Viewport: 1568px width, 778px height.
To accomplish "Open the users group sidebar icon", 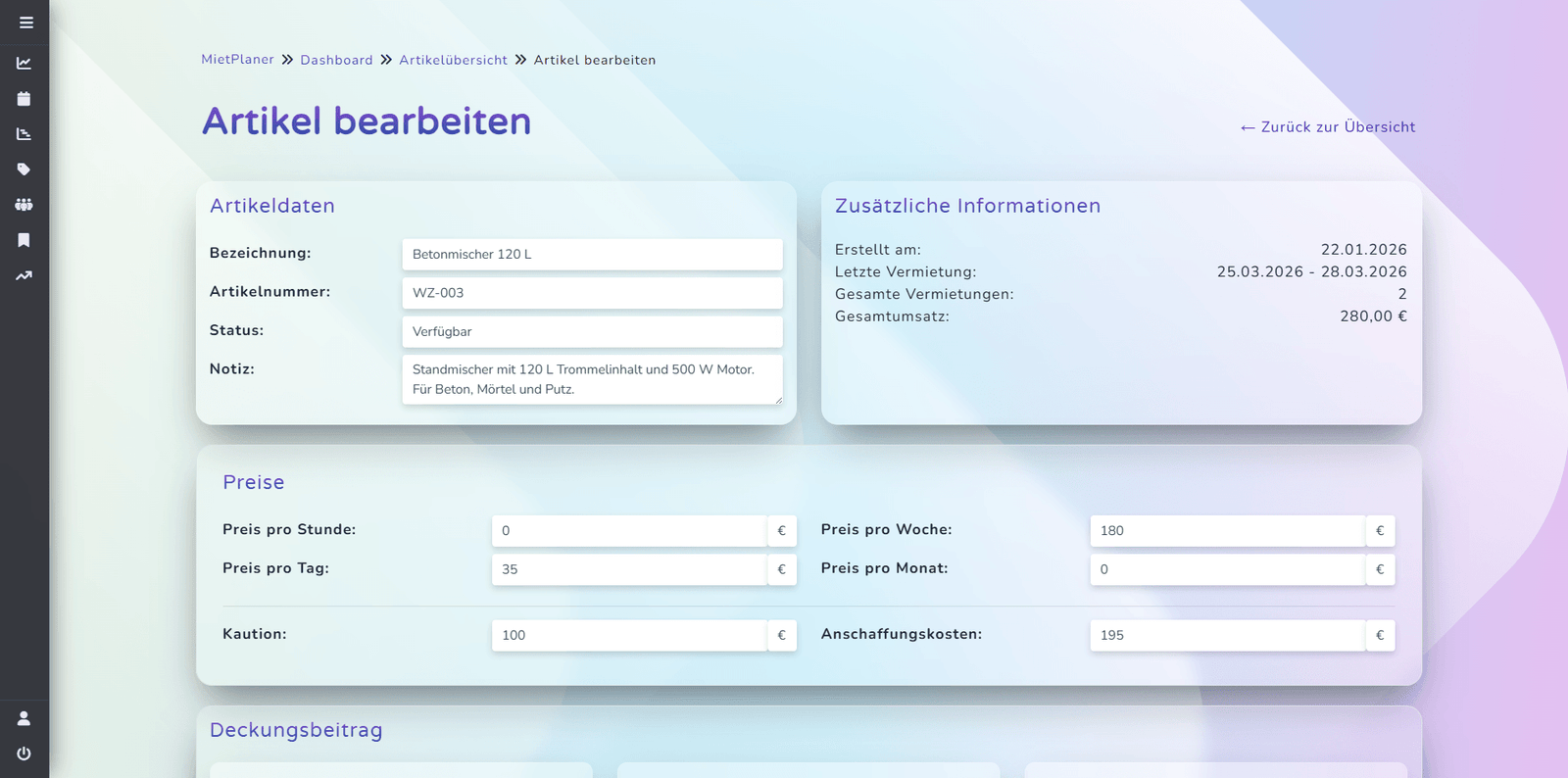I will pos(24,205).
